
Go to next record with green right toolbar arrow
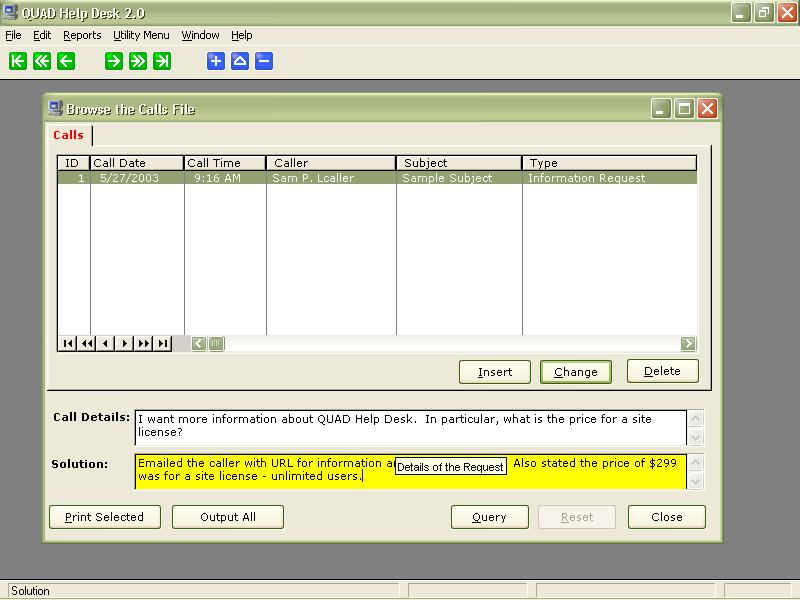[x=114, y=61]
